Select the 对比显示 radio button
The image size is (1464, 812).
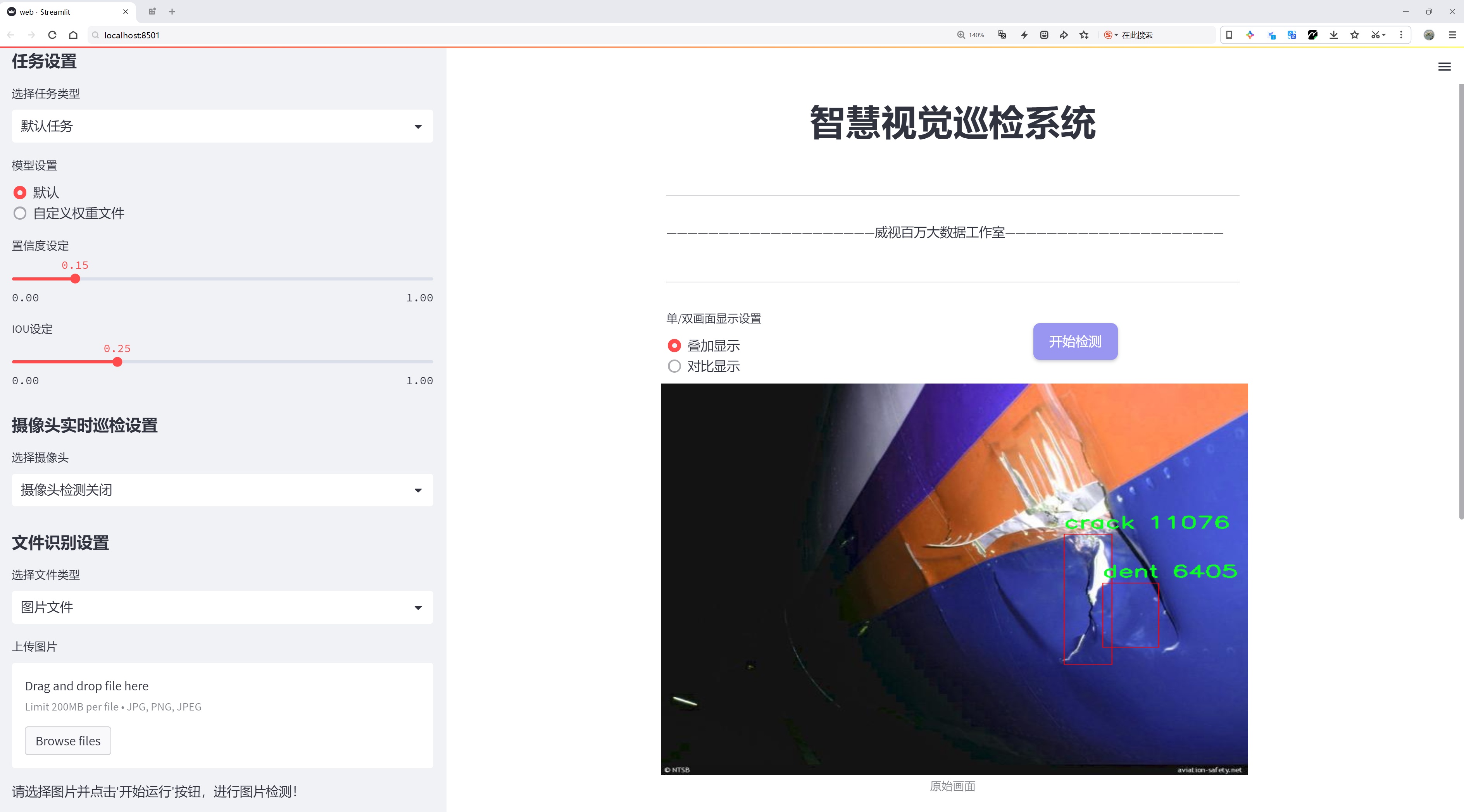pos(674,366)
